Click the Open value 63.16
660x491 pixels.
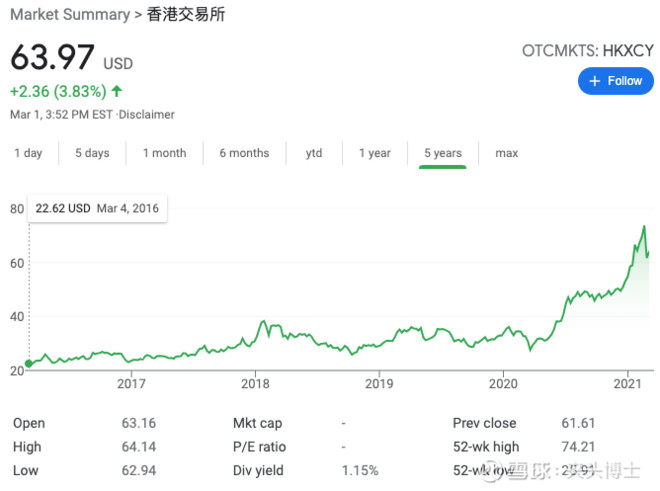(x=138, y=423)
